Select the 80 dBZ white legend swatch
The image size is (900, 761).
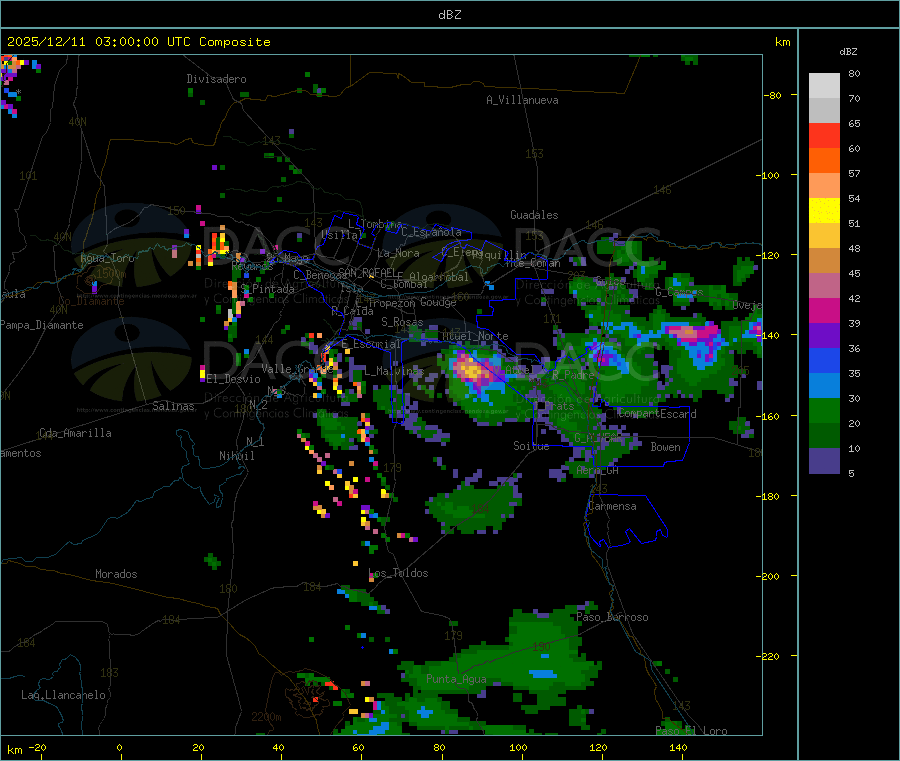(x=824, y=86)
